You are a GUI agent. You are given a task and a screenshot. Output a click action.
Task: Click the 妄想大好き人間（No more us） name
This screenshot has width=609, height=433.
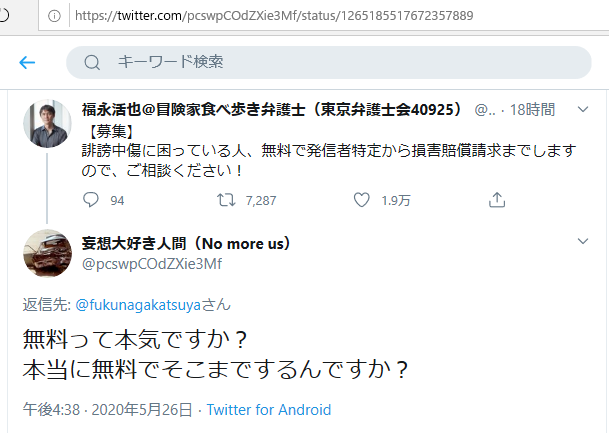click(x=183, y=243)
